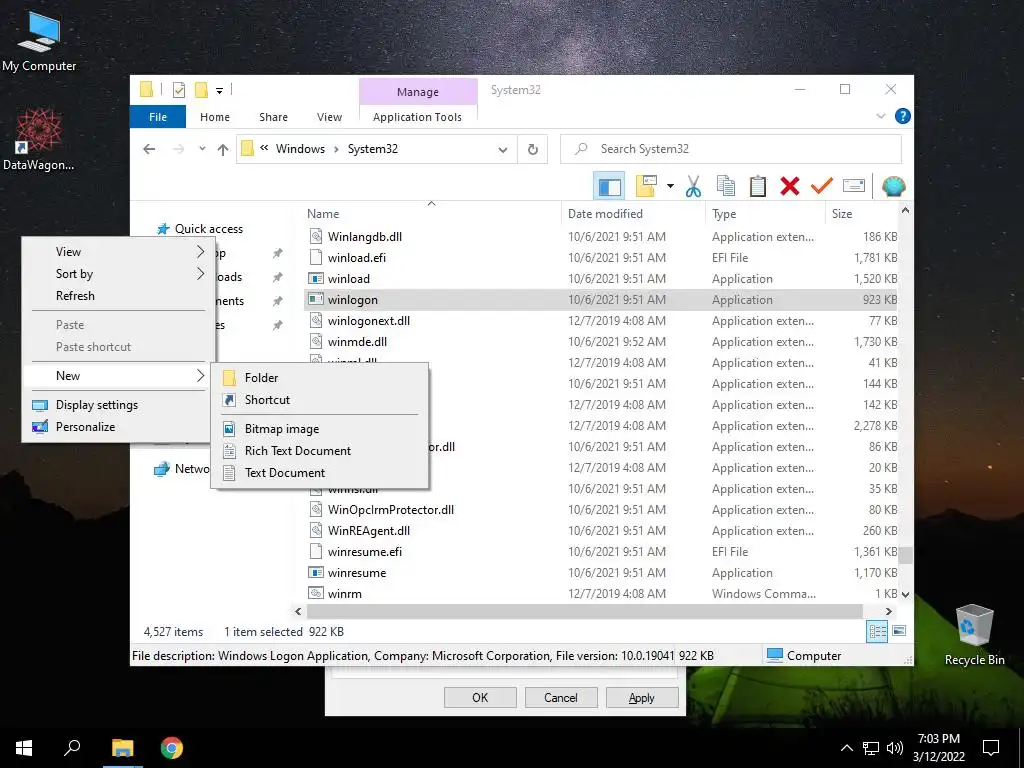
Task: Click the Copy icon in toolbar
Action: [x=726, y=187]
